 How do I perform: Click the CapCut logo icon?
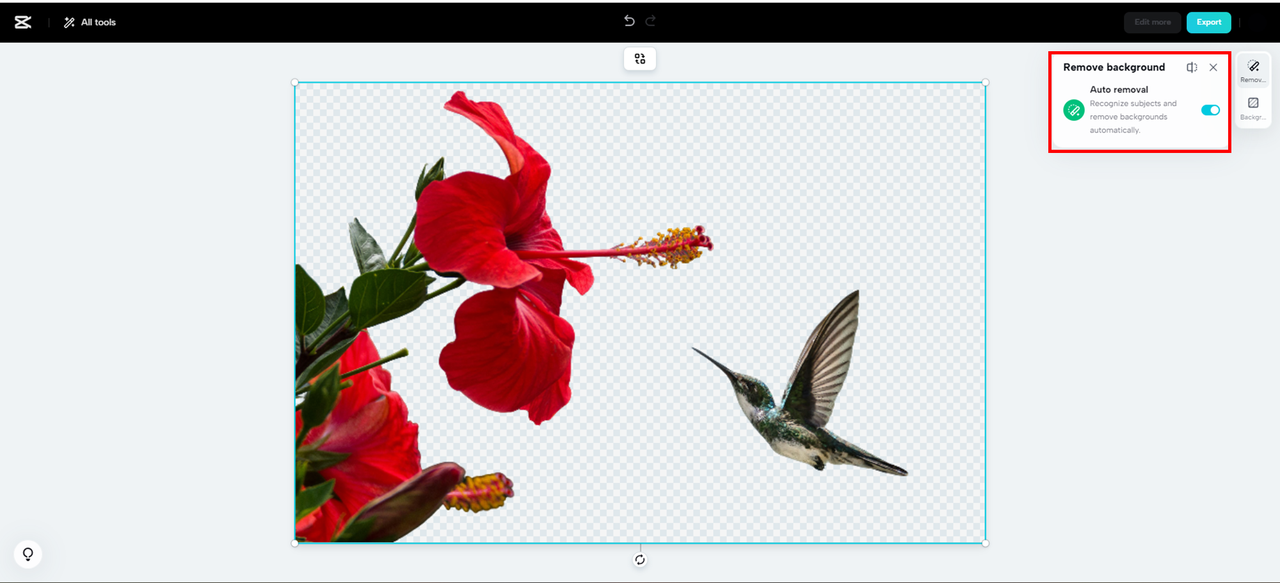click(23, 22)
